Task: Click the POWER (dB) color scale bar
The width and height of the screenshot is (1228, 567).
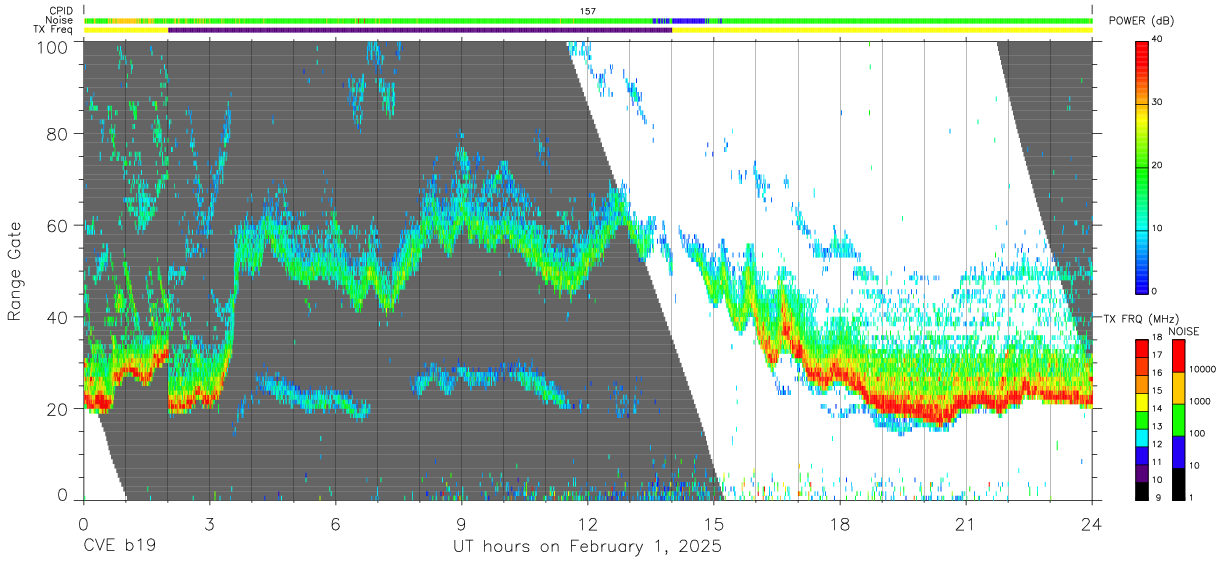Action: pos(1142,166)
